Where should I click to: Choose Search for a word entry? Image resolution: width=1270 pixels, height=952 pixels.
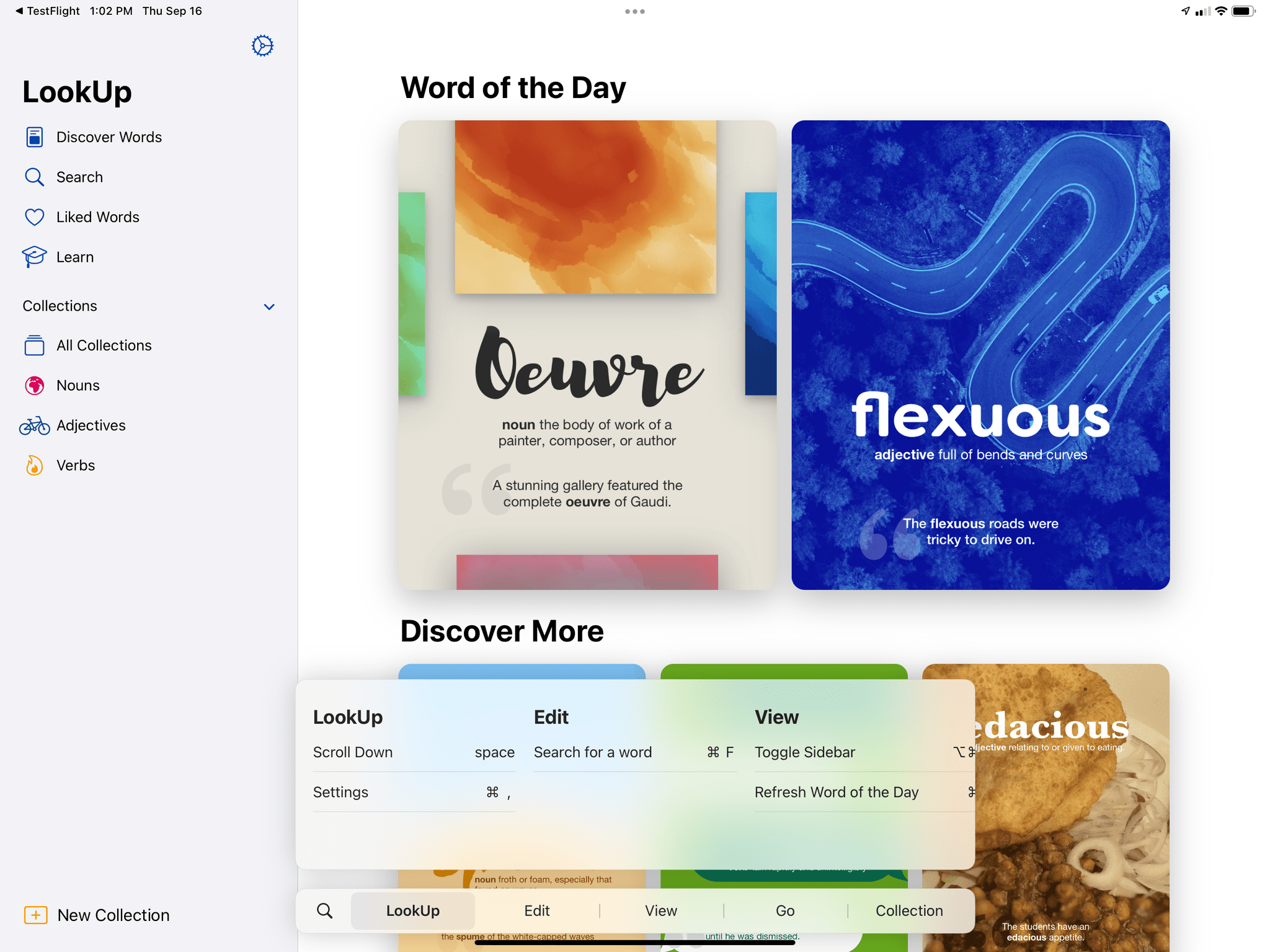634,752
